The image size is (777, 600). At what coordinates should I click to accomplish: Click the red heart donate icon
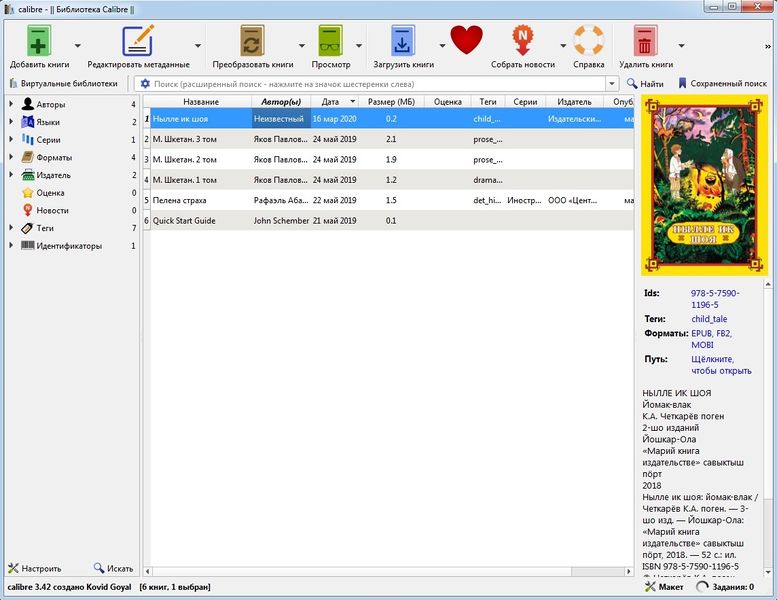(466, 40)
